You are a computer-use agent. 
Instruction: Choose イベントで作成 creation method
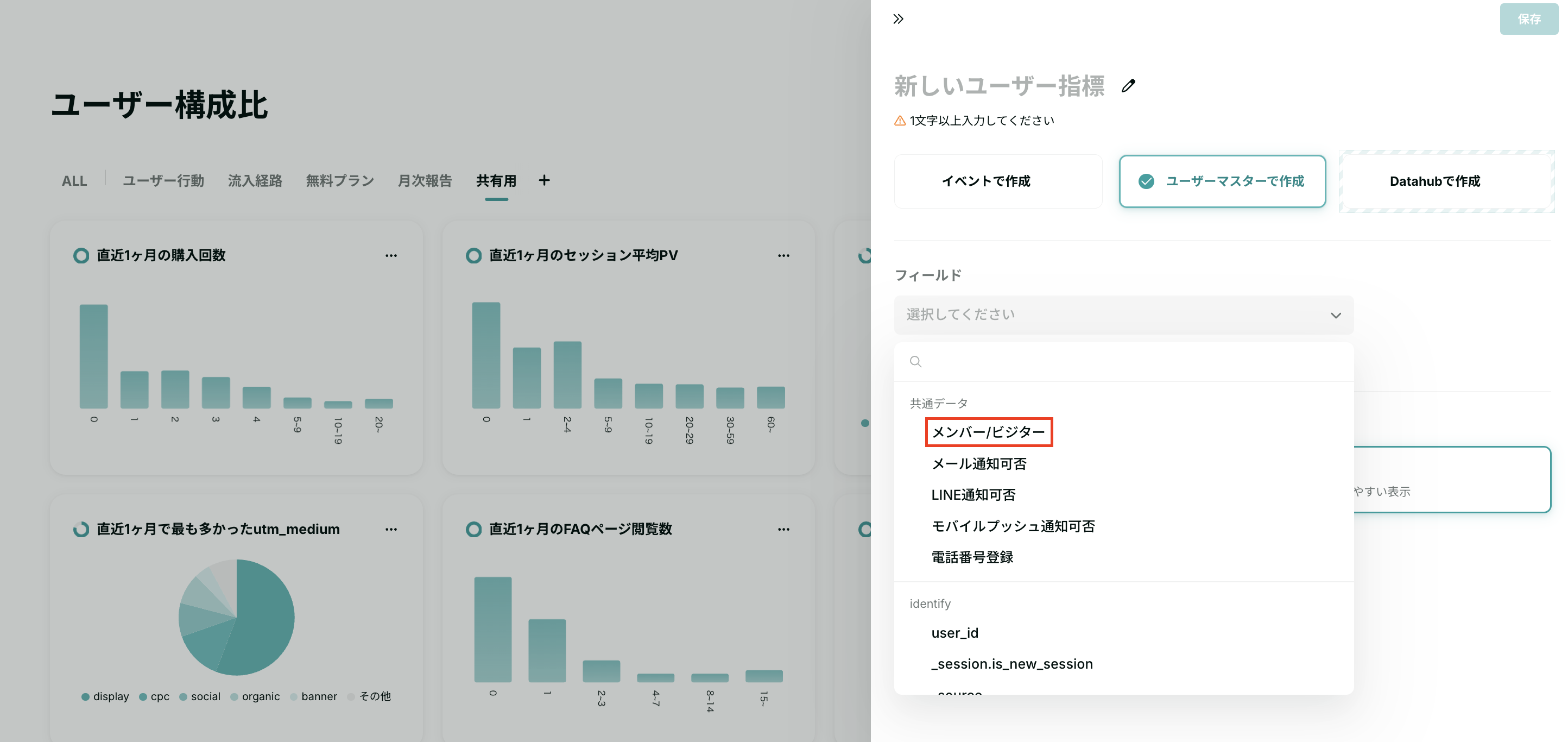(998, 181)
